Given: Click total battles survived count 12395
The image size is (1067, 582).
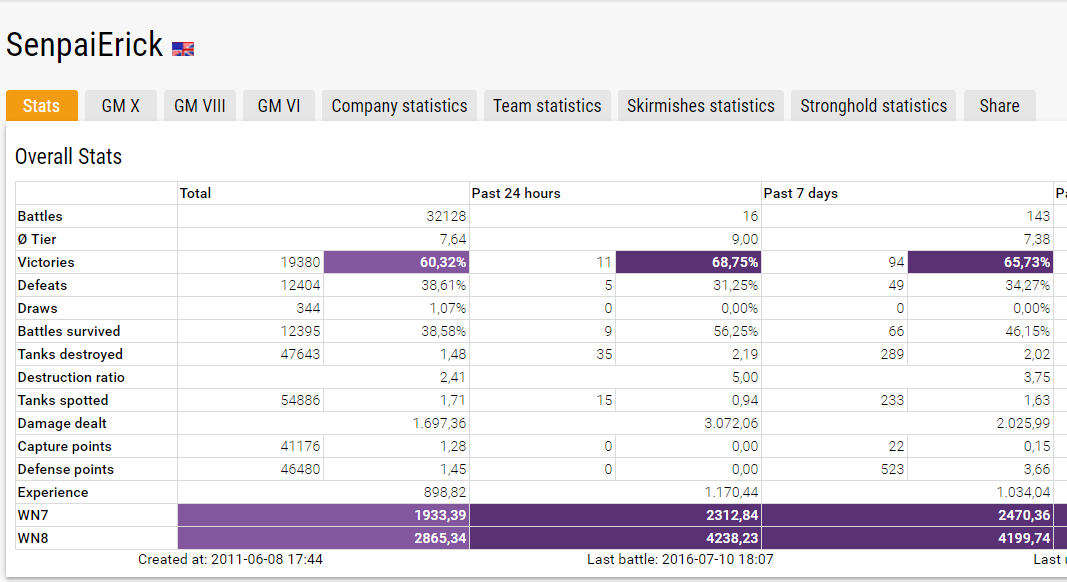Looking at the screenshot, I should click(x=300, y=332).
